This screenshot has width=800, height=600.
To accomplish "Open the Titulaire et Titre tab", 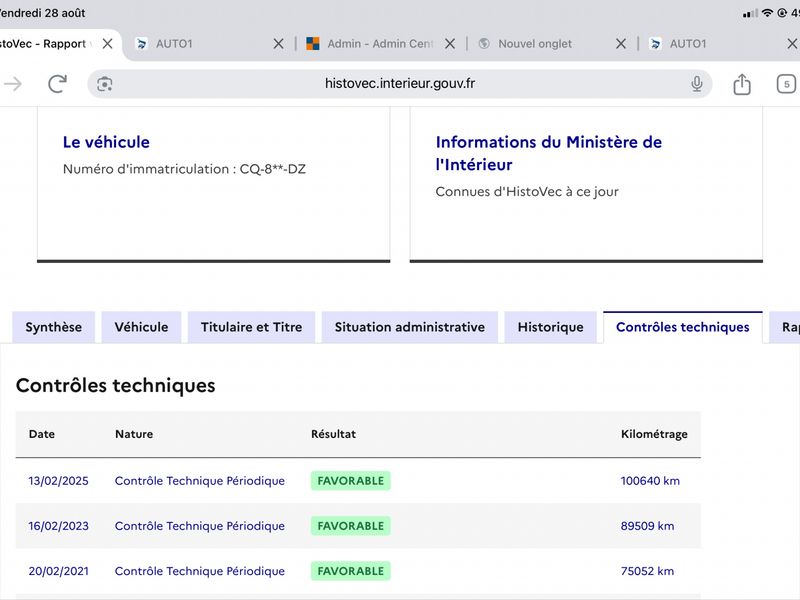I will coord(252,327).
